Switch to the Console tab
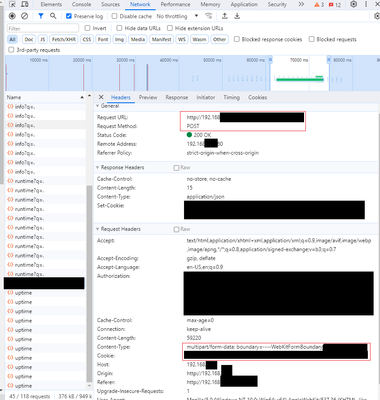Image resolution: width=380 pixels, height=400 pixels. (x=82, y=4)
